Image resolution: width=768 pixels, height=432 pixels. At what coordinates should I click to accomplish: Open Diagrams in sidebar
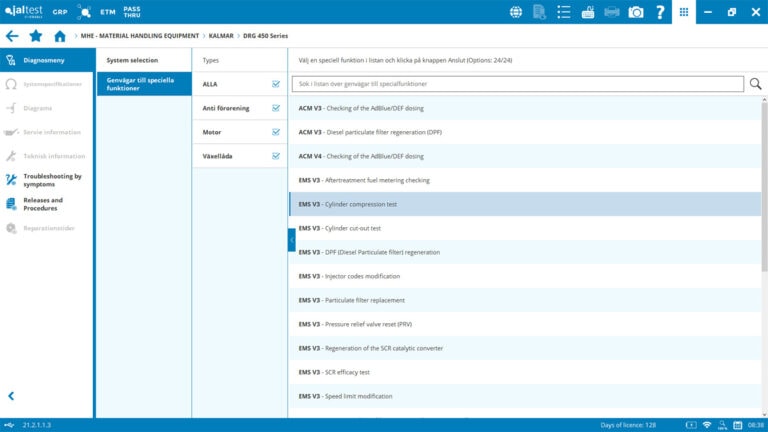[47, 108]
